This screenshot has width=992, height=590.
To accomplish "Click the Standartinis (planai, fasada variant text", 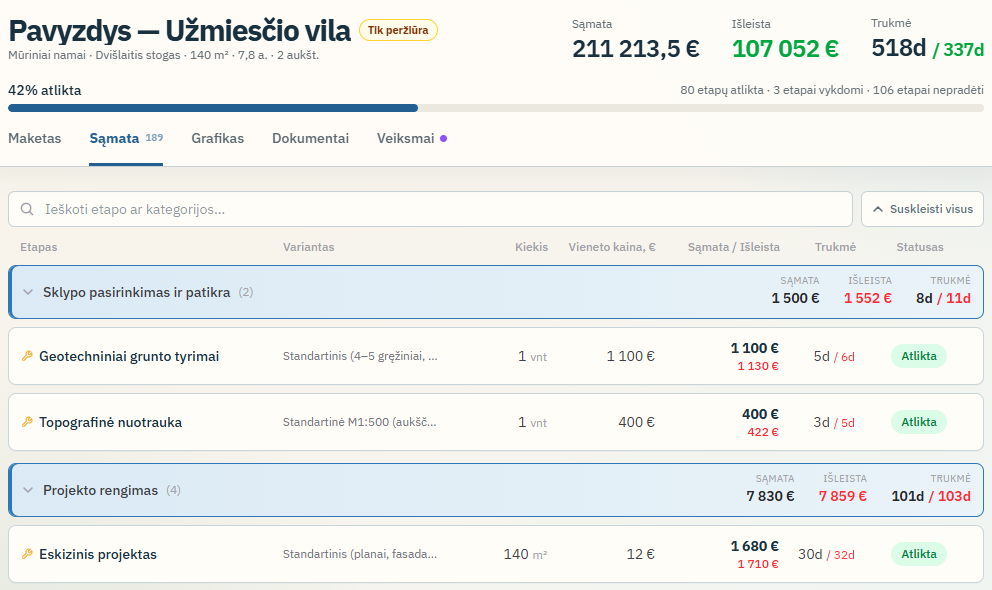I will coord(360,554).
